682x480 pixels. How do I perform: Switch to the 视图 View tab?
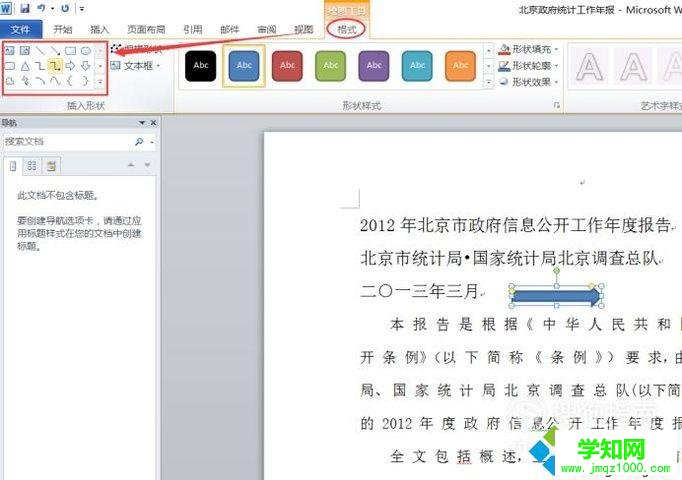point(304,30)
